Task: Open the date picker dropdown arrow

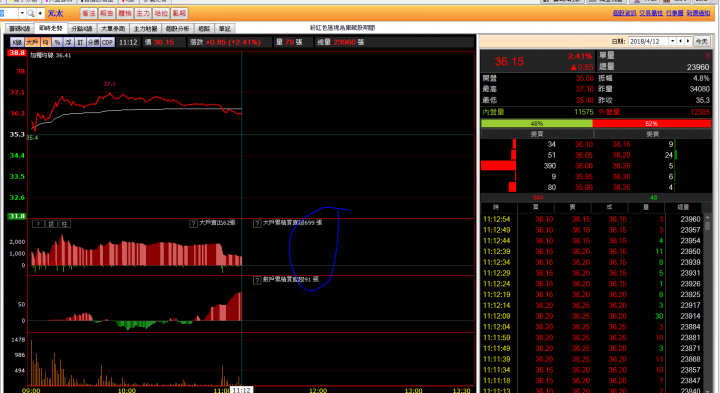Action: [x=672, y=41]
